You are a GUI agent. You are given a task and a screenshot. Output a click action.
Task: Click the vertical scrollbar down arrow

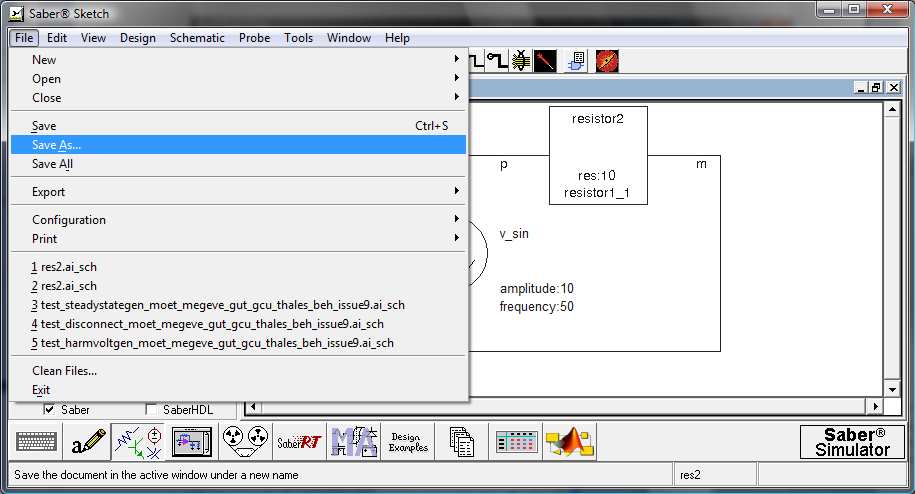(892, 389)
